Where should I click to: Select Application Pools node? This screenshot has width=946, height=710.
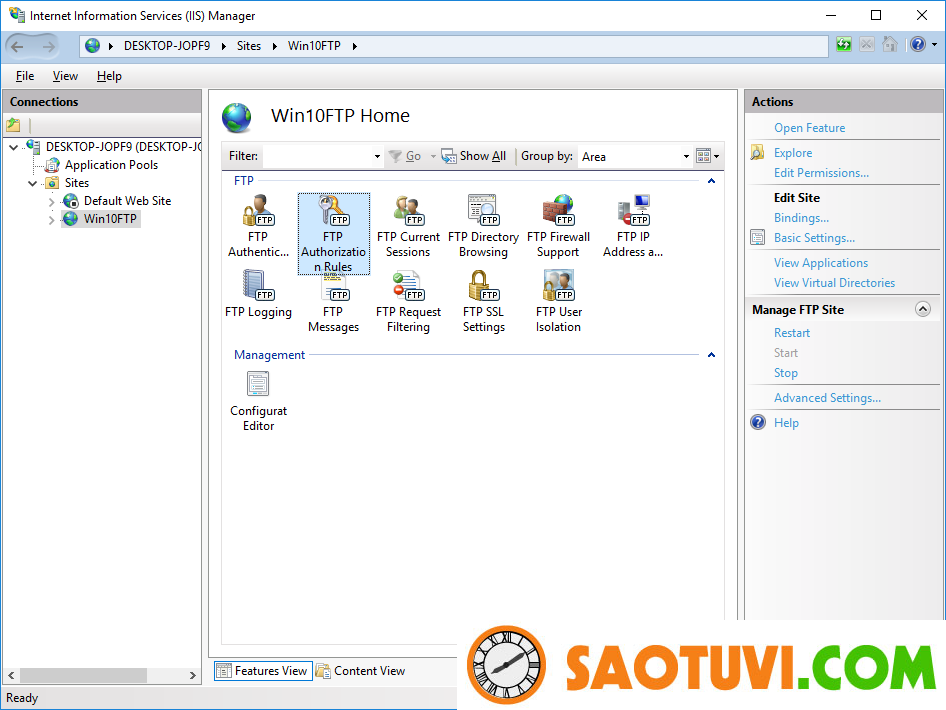tap(111, 165)
